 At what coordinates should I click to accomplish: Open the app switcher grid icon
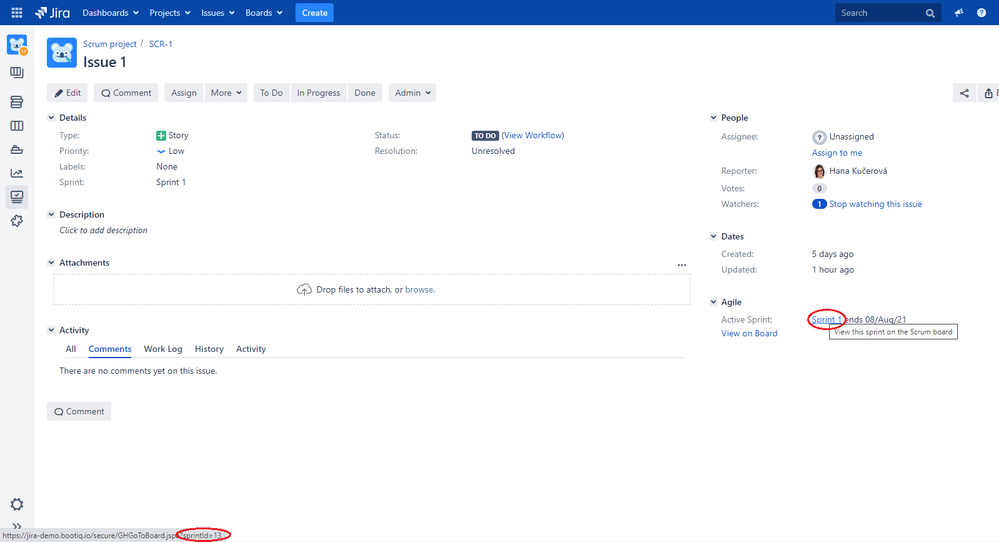pos(17,13)
